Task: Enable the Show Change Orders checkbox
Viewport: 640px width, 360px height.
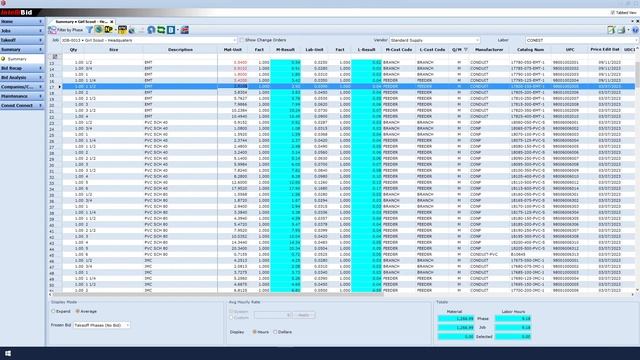Action: click(241, 40)
